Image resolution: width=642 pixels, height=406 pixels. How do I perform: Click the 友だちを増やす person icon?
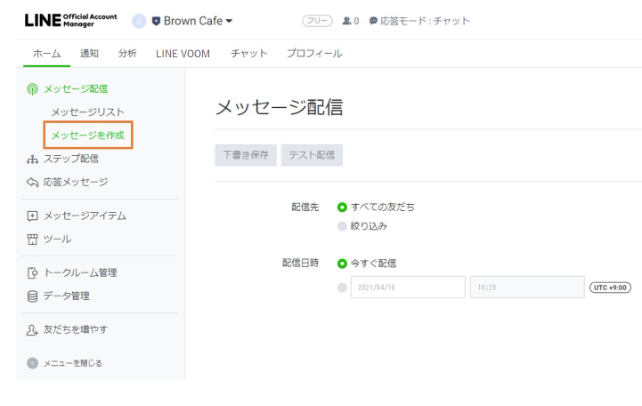(32, 330)
